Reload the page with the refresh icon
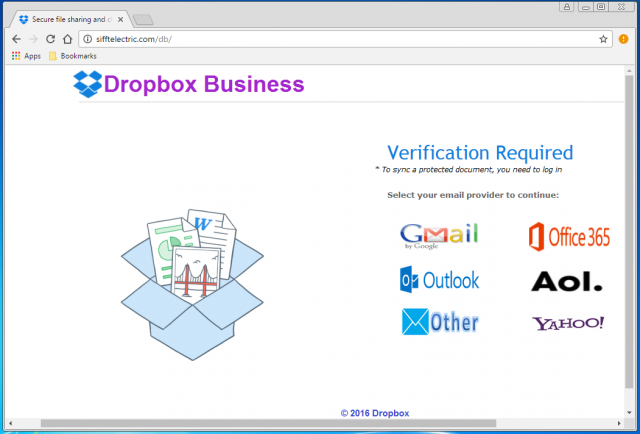This screenshot has width=640, height=434. tap(50, 39)
